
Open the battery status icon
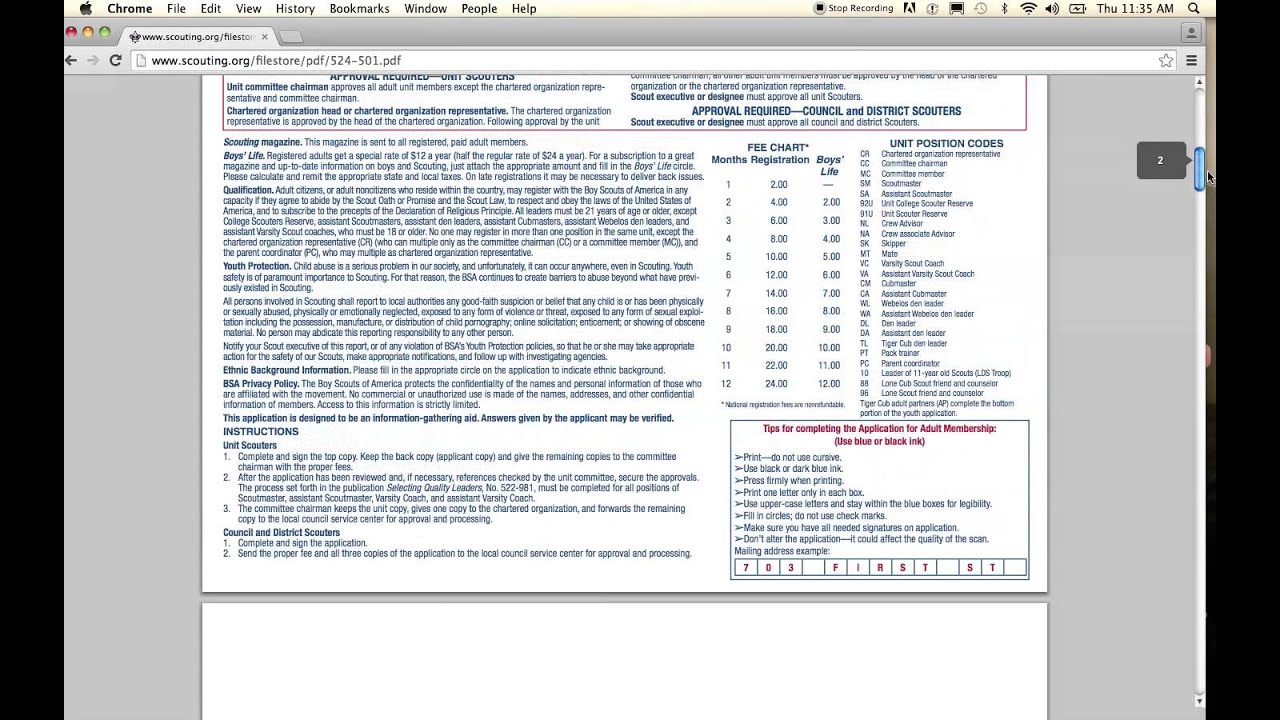(1077, 8)
